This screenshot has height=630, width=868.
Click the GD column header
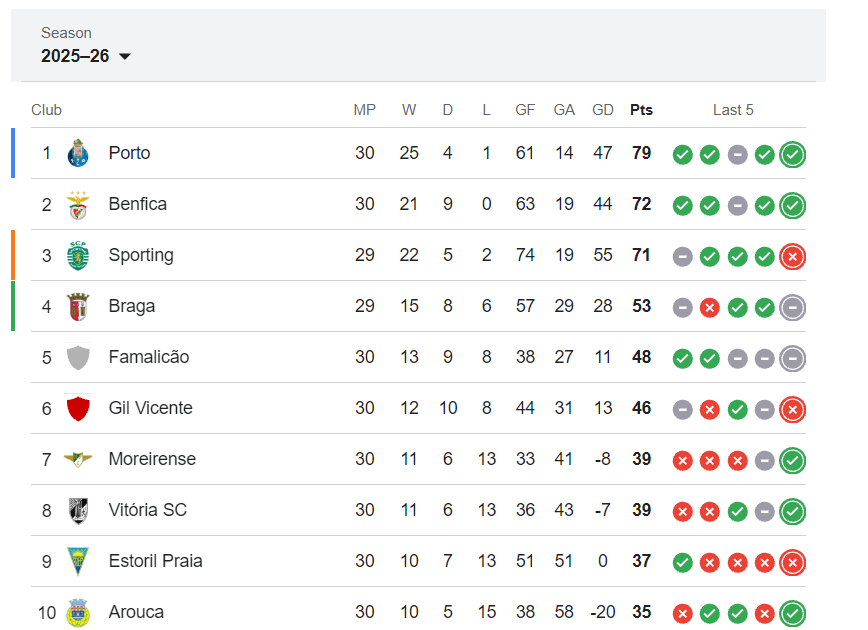tap(603, 110)
